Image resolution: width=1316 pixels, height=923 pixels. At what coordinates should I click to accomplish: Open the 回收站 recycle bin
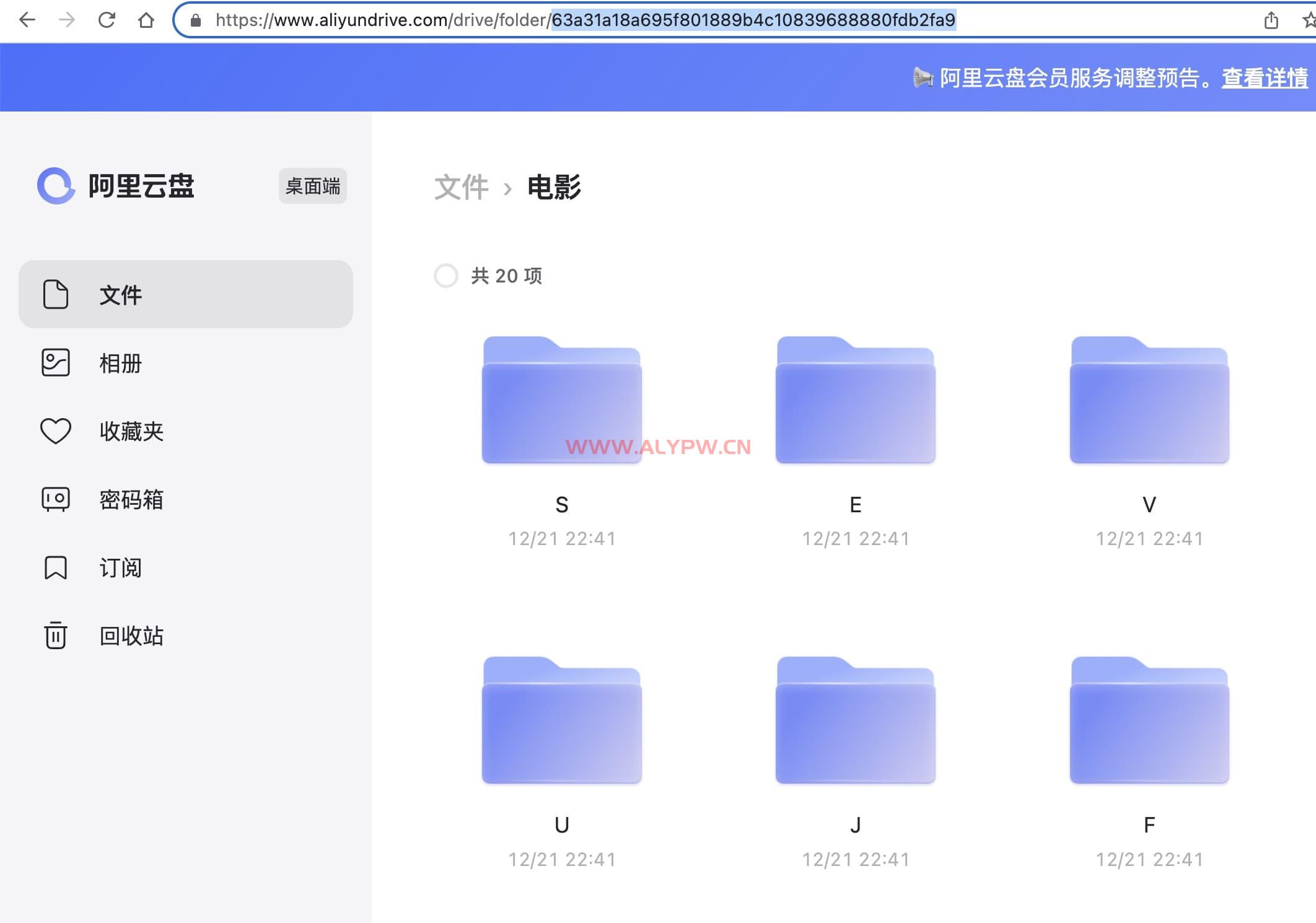[x=131, y=636]
